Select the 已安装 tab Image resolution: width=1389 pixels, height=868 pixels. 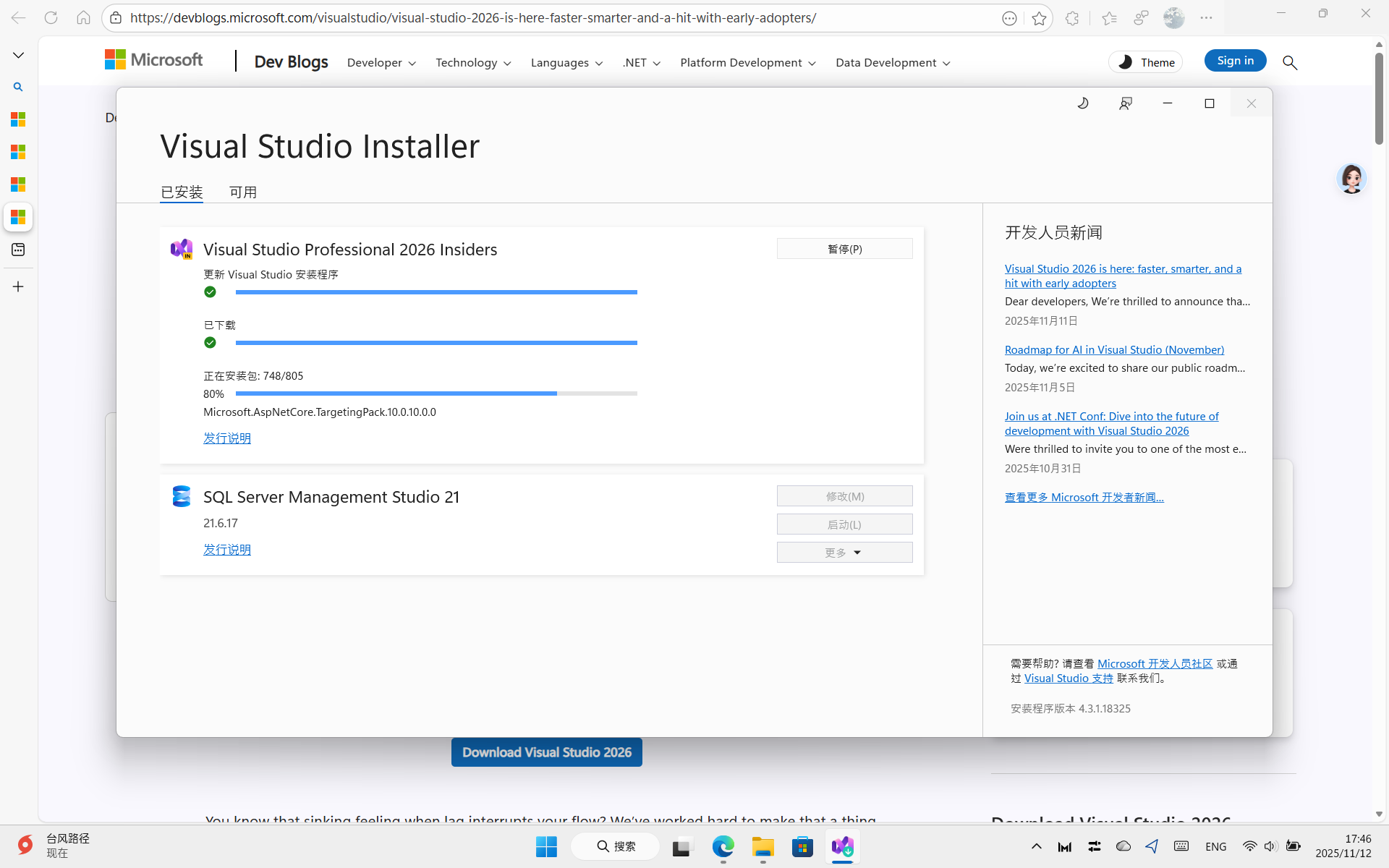[182, 192]
